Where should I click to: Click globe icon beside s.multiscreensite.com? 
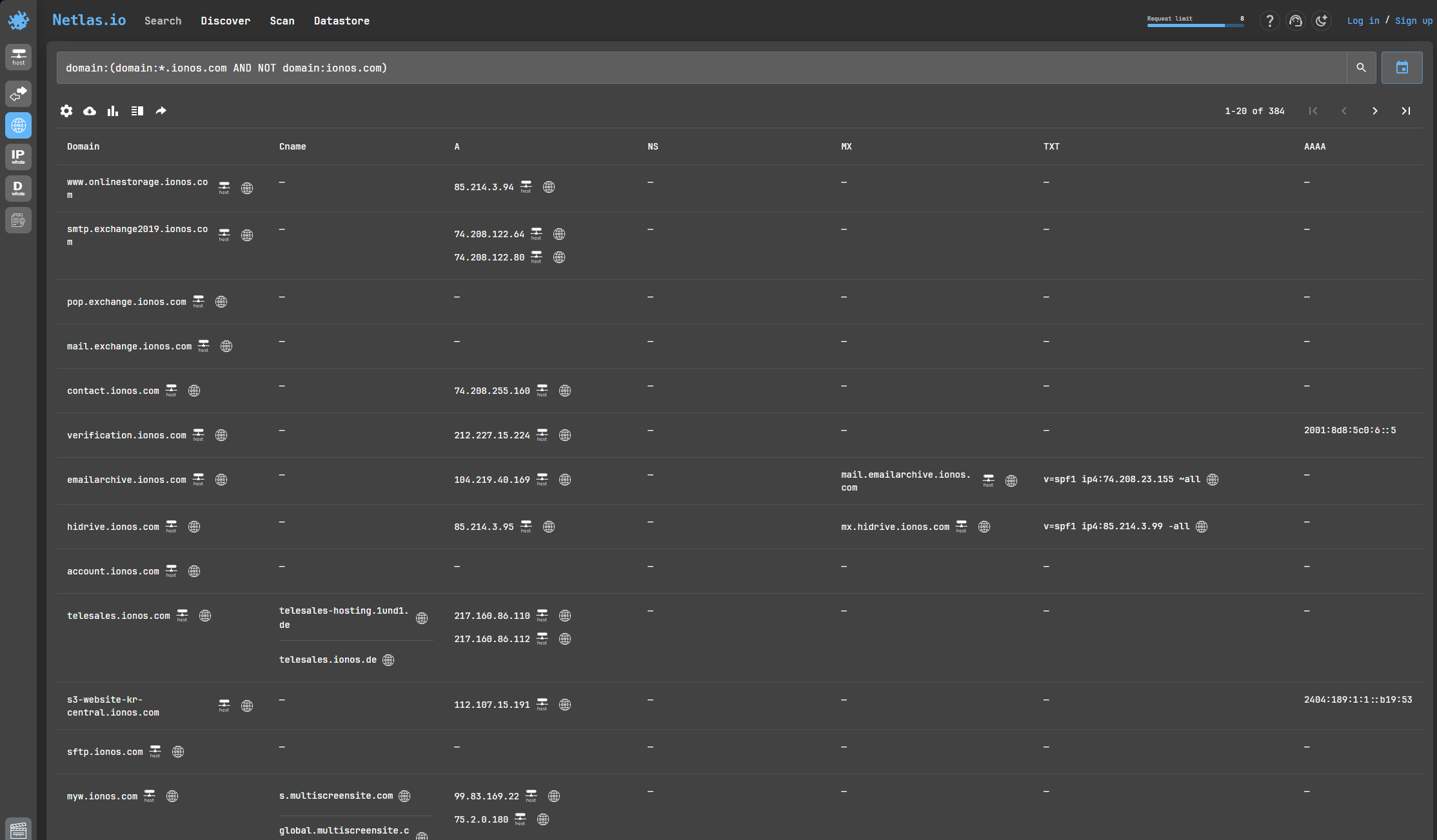click(404, 796)
